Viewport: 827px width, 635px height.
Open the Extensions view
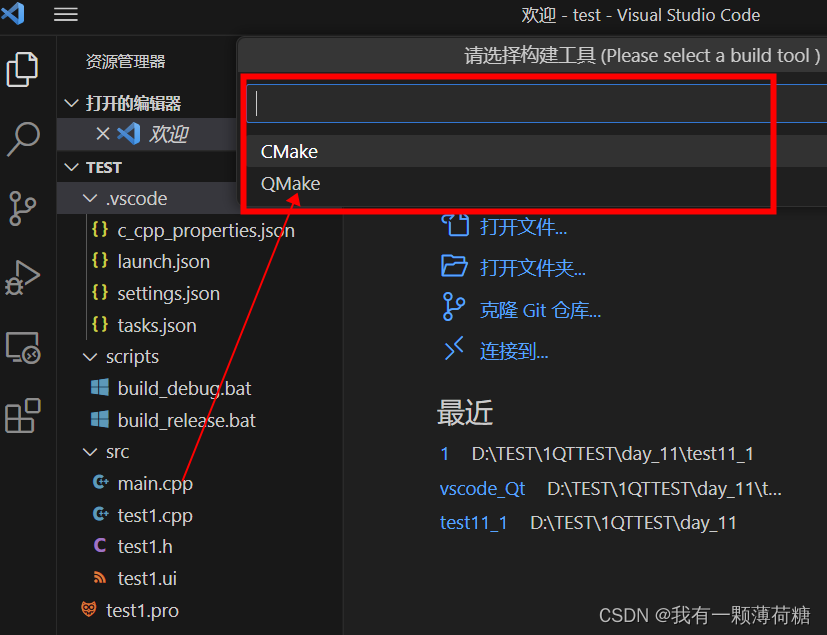click(x=23, y=416)
